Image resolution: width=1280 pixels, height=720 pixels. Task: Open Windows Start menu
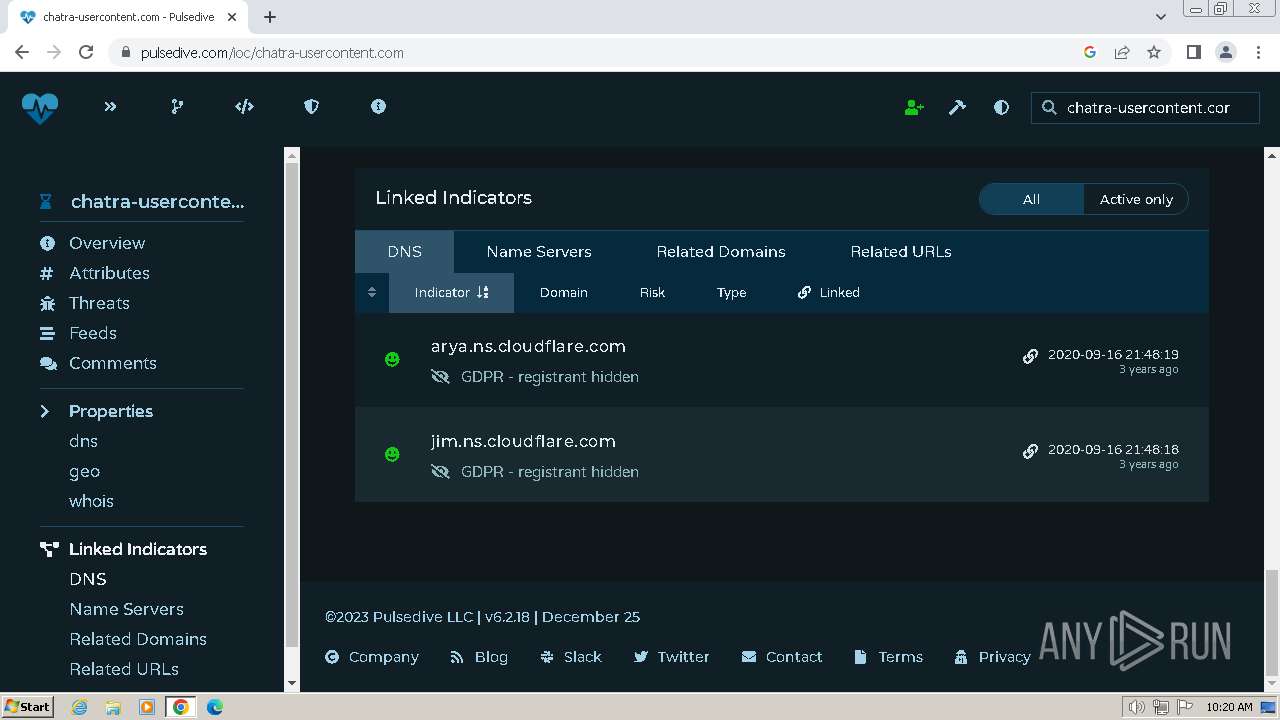click(x=27, y=707)
